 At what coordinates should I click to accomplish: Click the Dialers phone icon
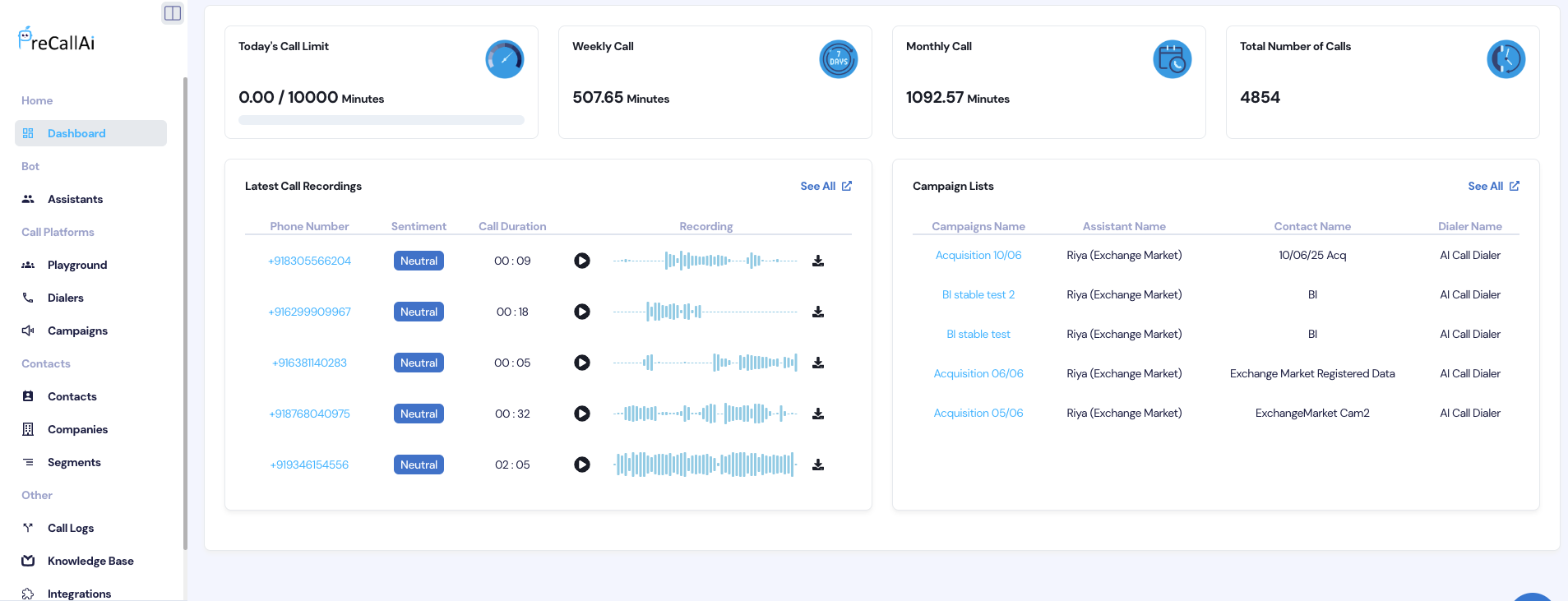[28, 298]
